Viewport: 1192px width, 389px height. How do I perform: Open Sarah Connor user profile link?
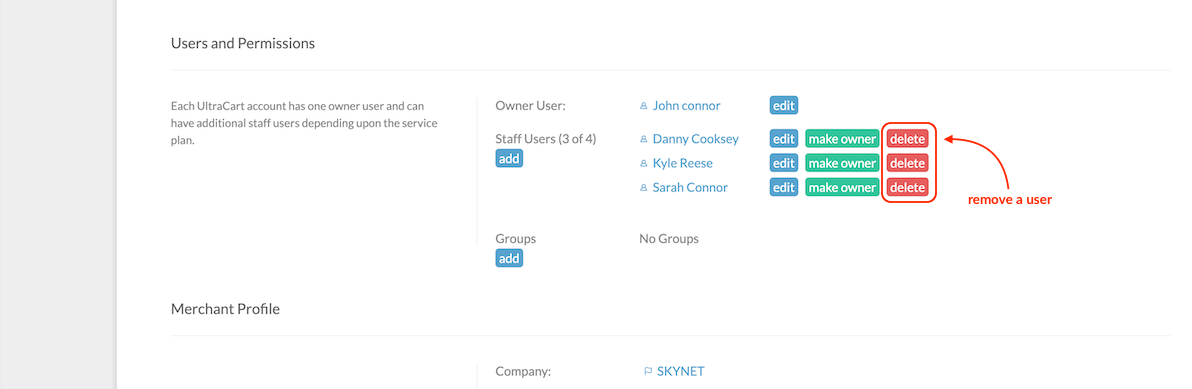(690, 188)
